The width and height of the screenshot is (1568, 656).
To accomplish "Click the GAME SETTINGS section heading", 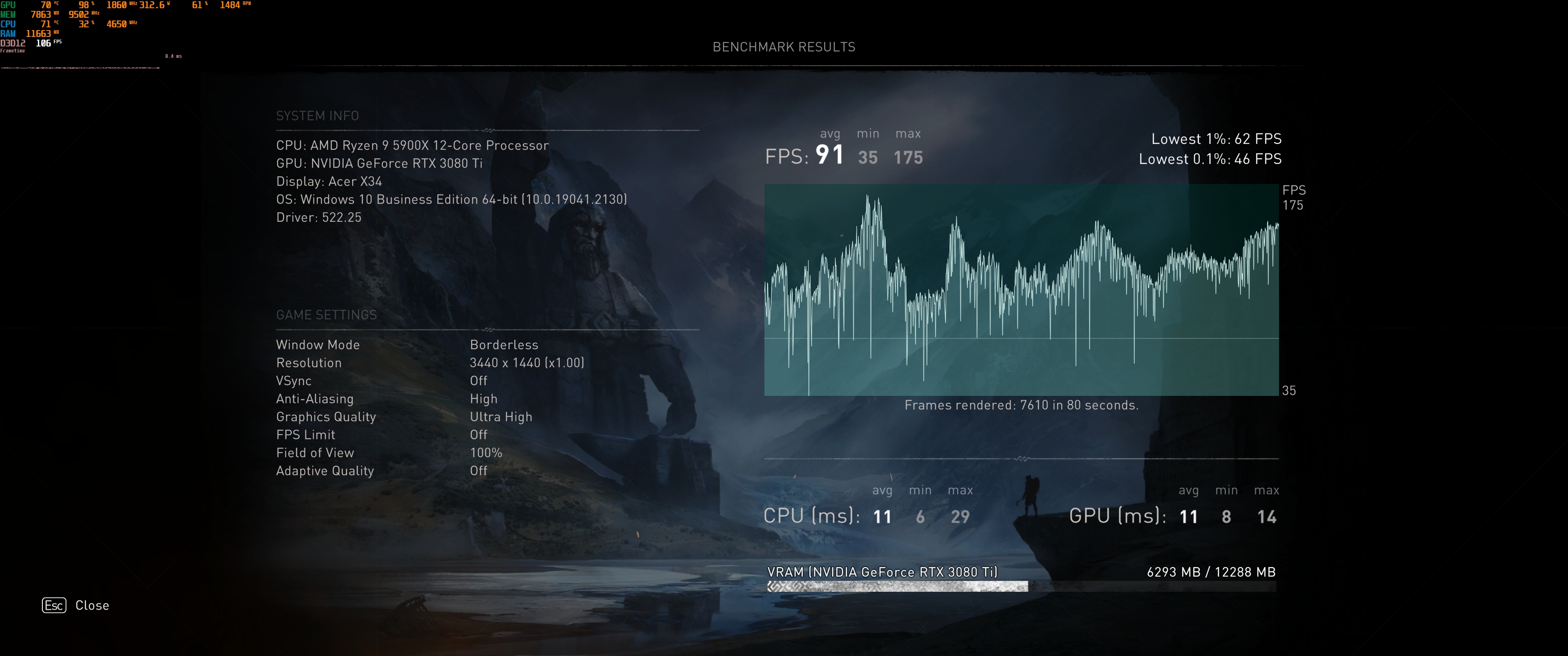I will click(326, 315).
